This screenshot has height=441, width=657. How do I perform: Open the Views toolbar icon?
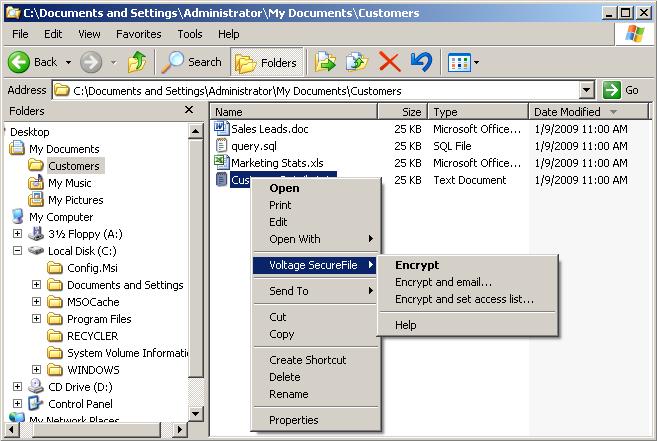click(x=463, y=62)
